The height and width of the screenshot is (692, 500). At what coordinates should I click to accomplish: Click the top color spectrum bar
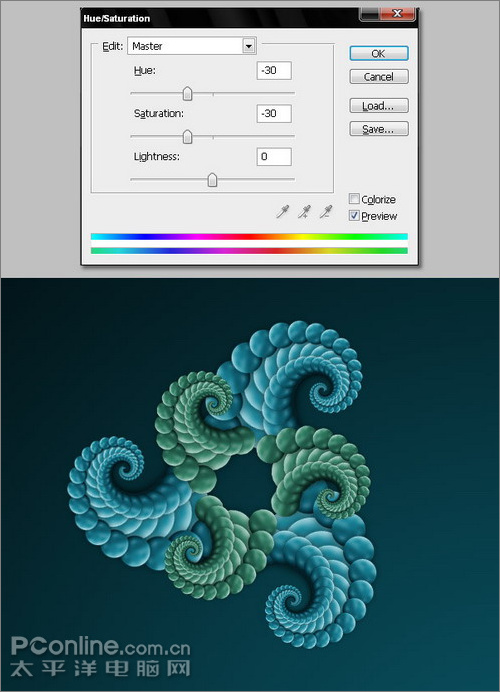tap(249, 237)
